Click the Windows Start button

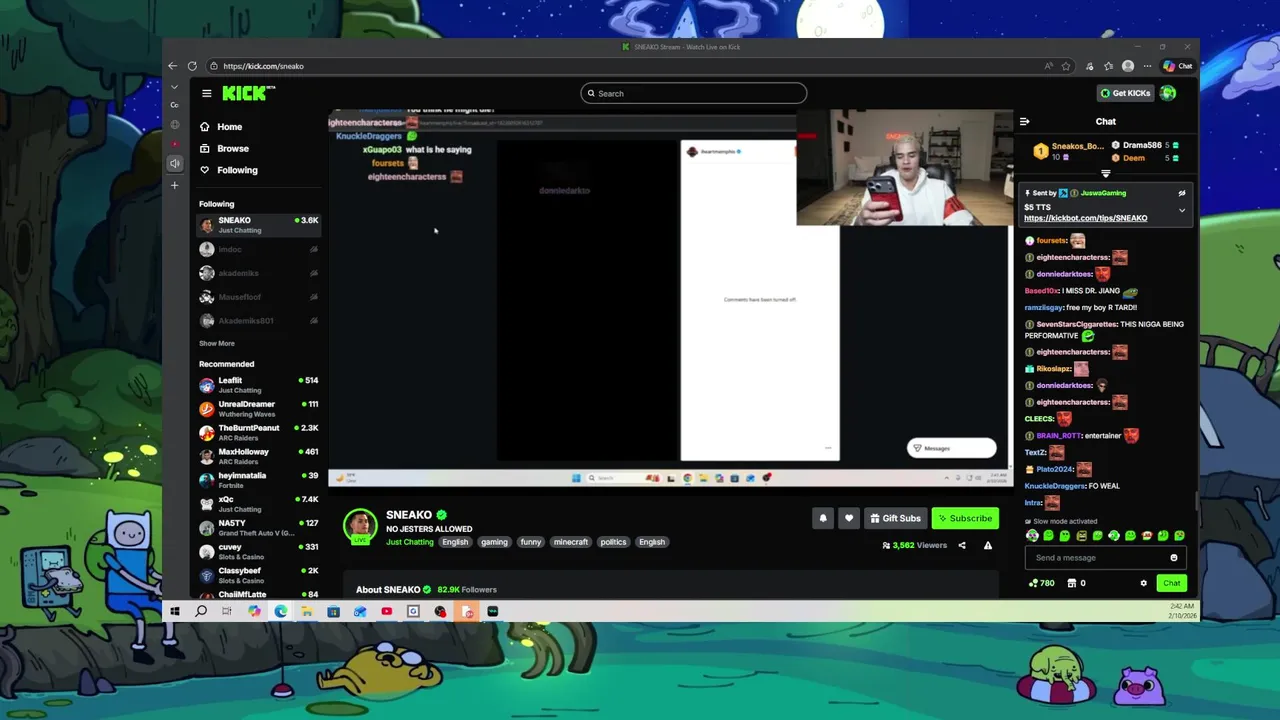click(174, 611)
